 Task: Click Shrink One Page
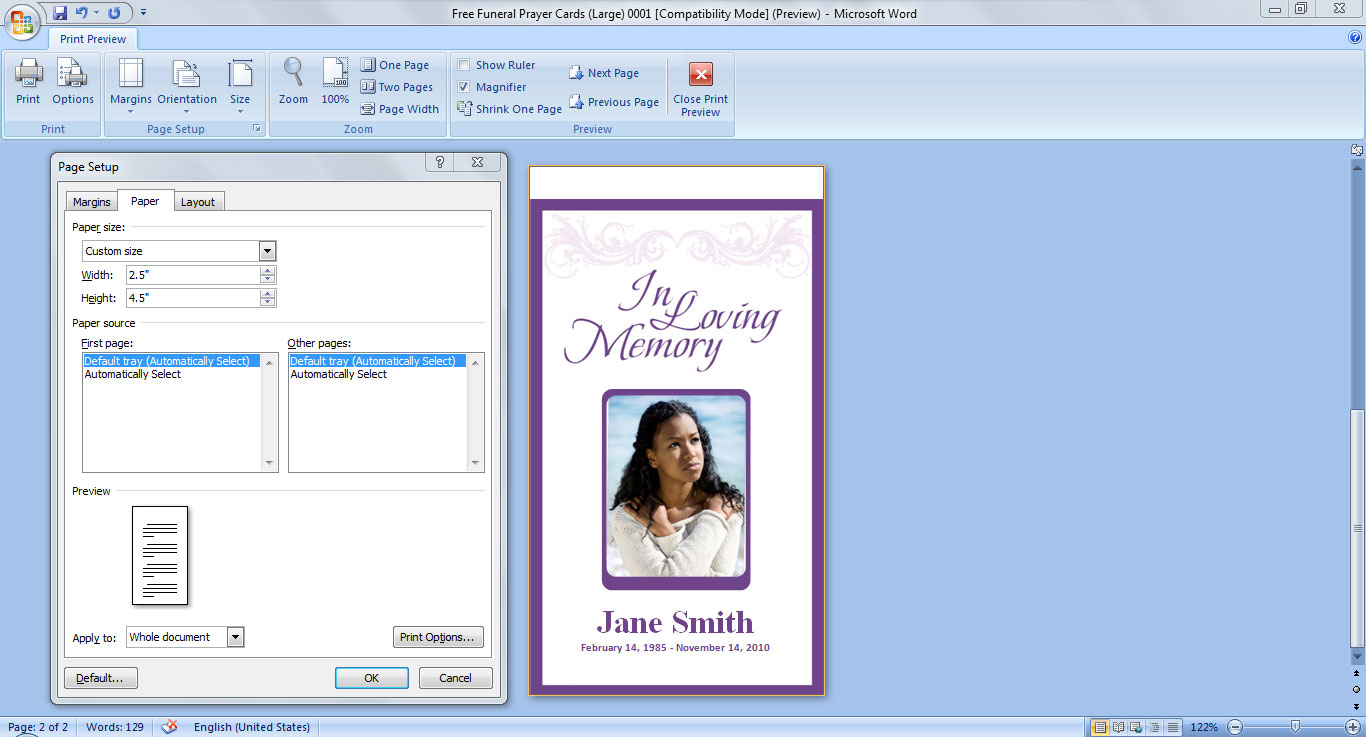pyautogui.click(x=509, y=109)
